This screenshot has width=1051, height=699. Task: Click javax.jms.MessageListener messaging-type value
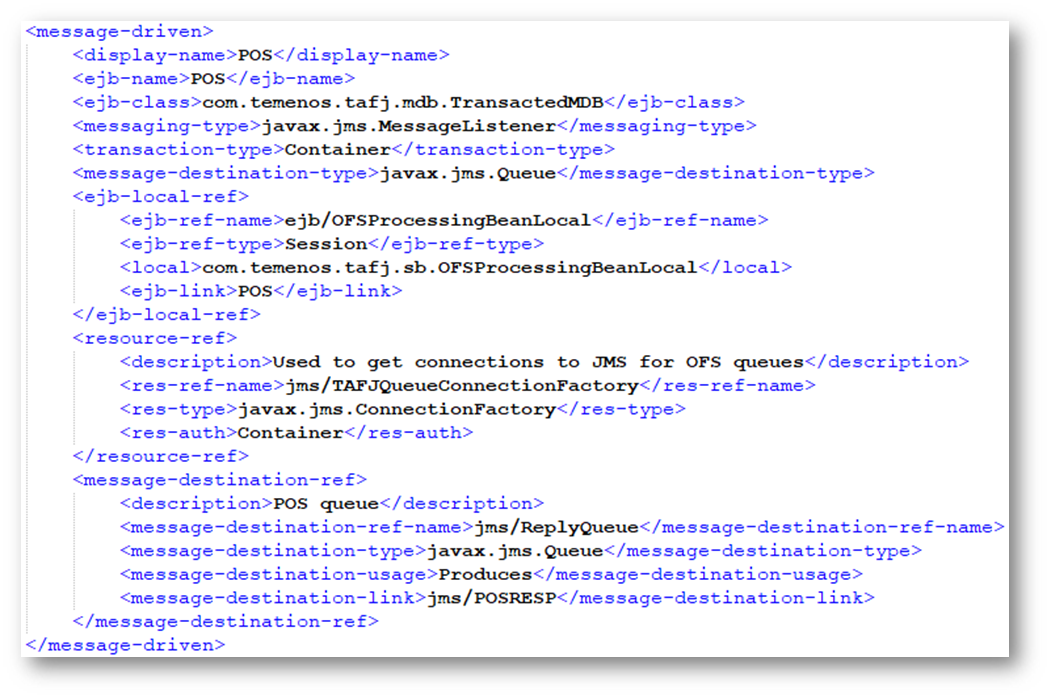[x=408, y=126]
